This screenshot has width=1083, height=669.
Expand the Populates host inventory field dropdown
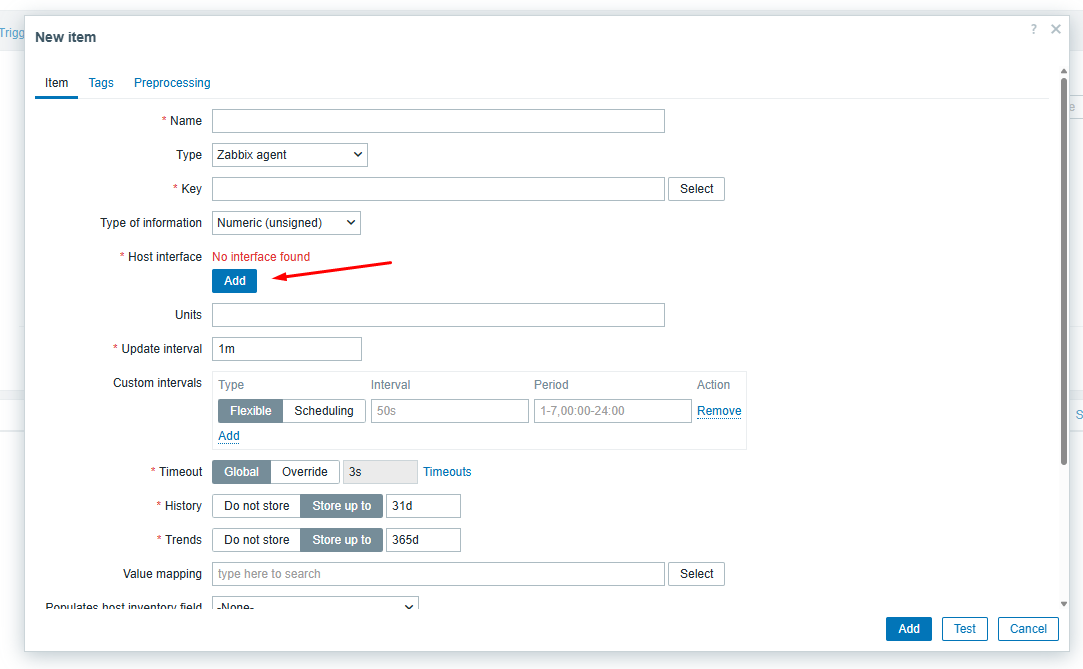point(315,606)
